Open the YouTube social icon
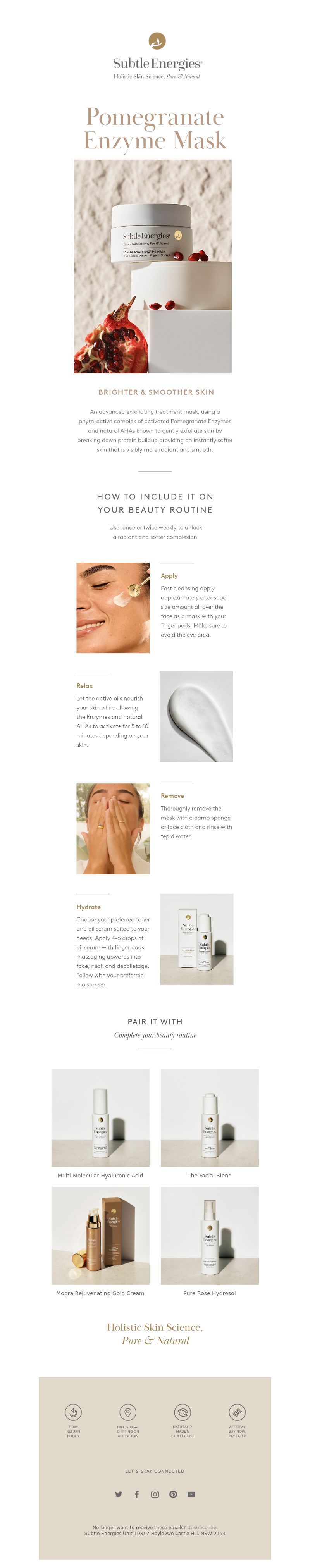This screenshot has height=1568, width=310. [192, 1494]
